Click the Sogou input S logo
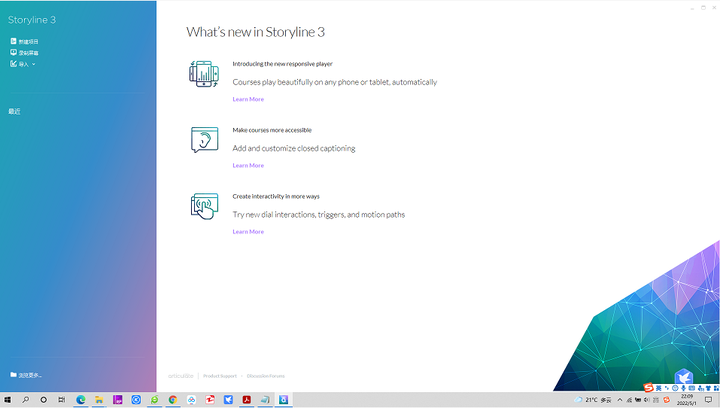This screenshot has height=408, width=720. (648, 388)
